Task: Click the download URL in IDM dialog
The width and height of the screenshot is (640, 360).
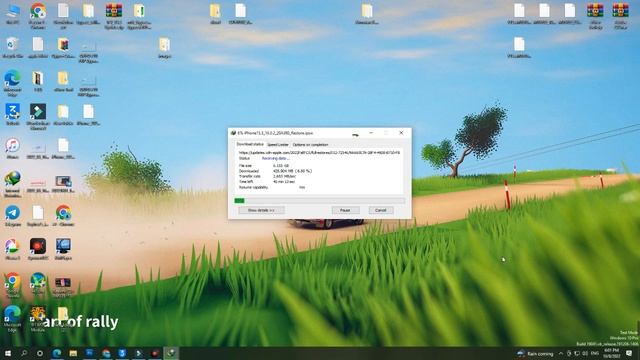Action: [319, 152]
